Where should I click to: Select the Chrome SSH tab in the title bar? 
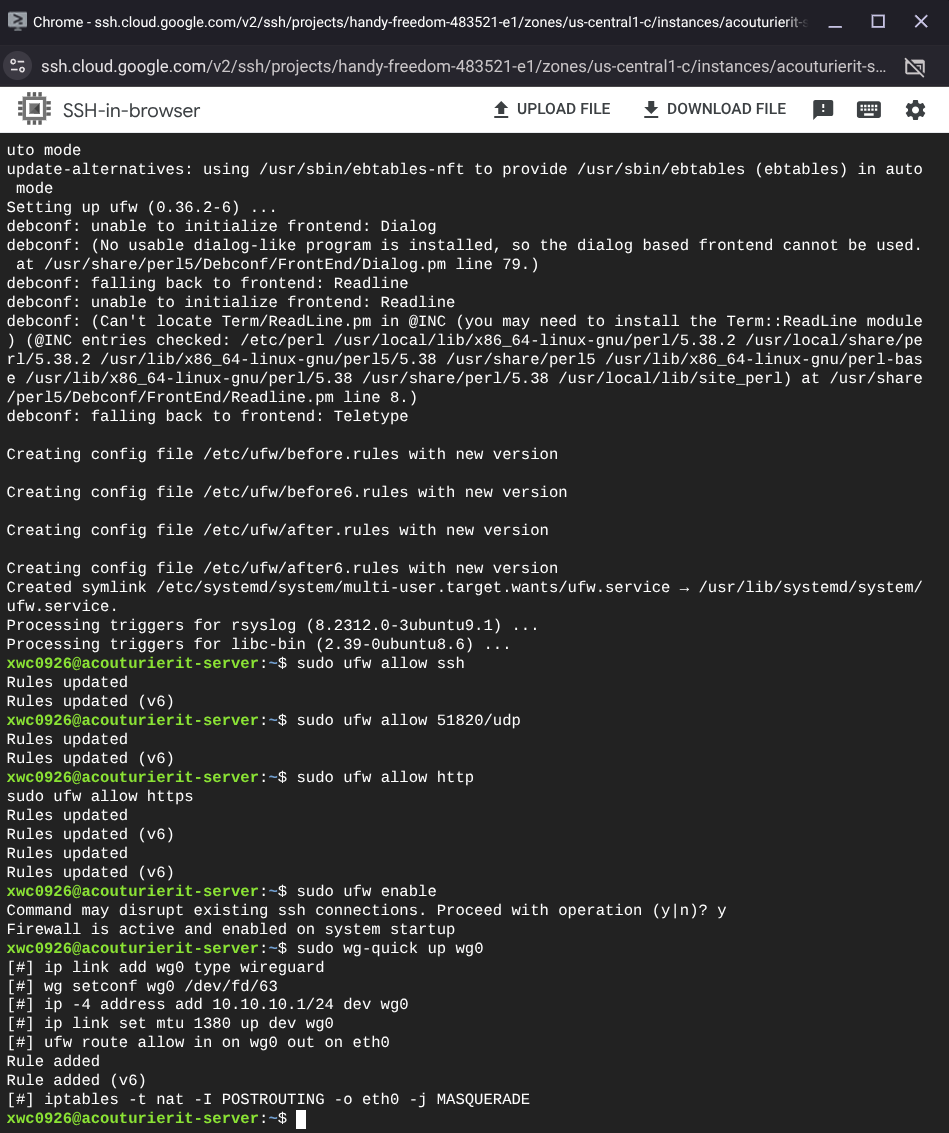[x=400, y=21]
